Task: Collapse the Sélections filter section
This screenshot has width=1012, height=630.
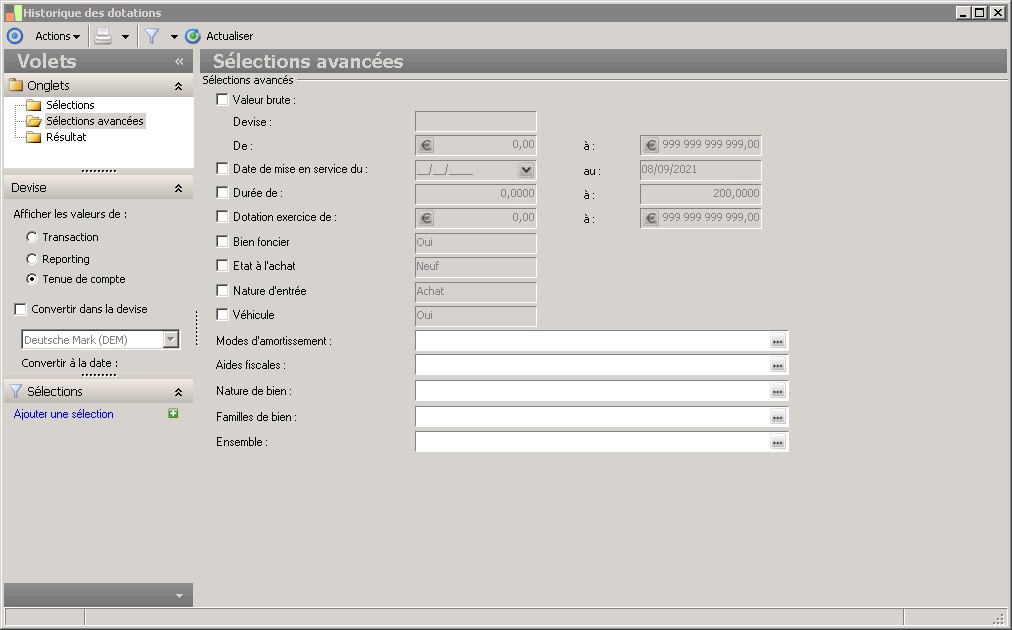Action: coord(178,392)
